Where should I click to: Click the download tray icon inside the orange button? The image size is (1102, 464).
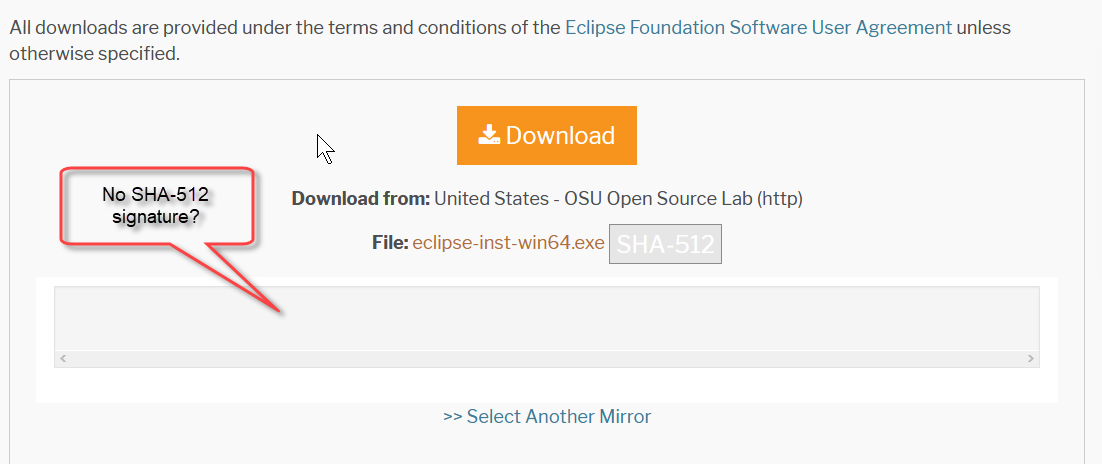[x=489, y=135]
